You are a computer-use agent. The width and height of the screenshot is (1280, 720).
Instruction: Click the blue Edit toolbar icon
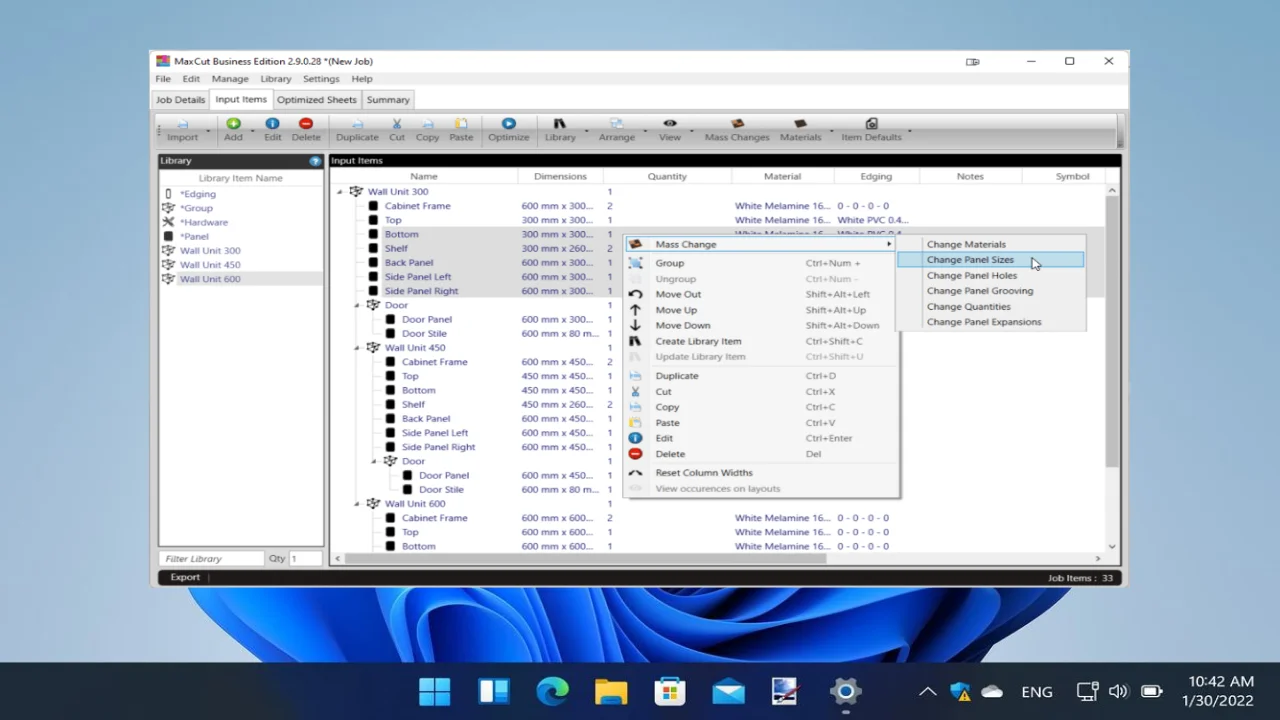click(272, 124)
